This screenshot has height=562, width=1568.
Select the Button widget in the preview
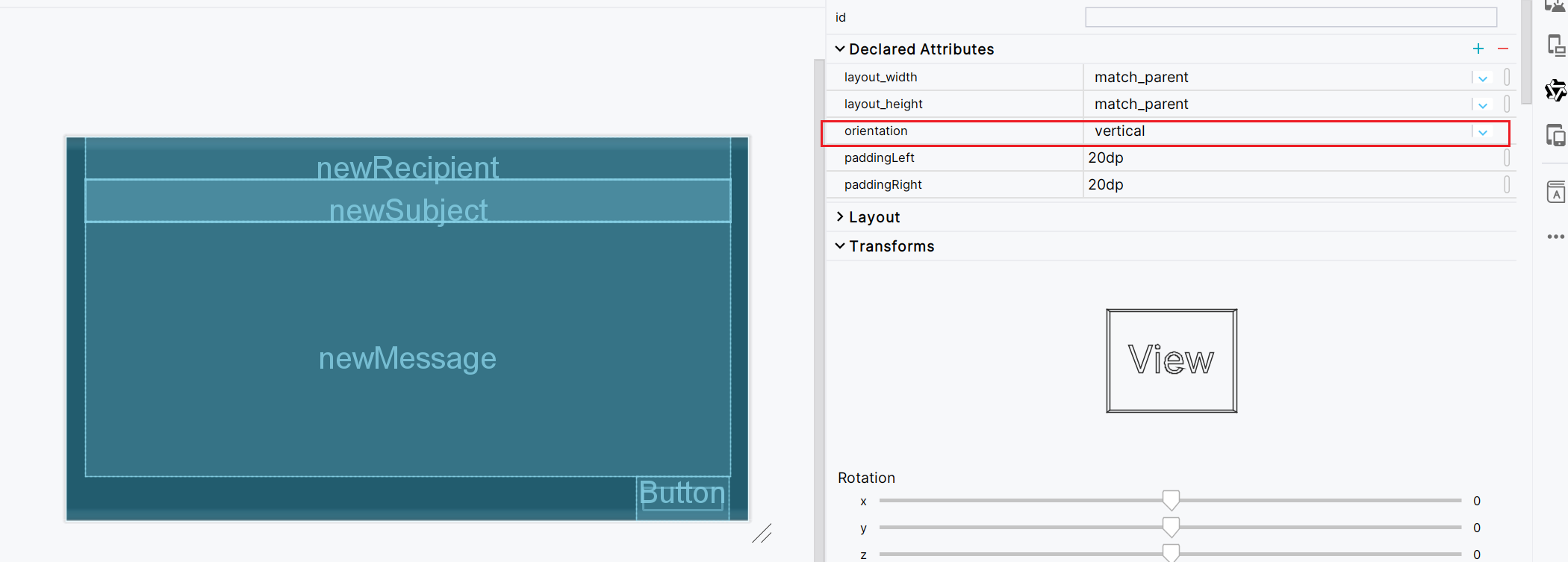[682, 497]
